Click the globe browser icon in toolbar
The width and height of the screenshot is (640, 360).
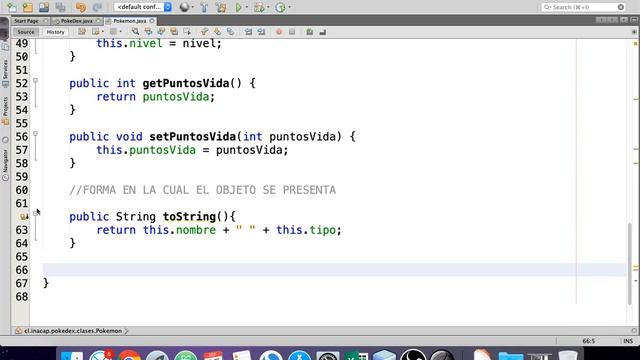tap(184, 7)
